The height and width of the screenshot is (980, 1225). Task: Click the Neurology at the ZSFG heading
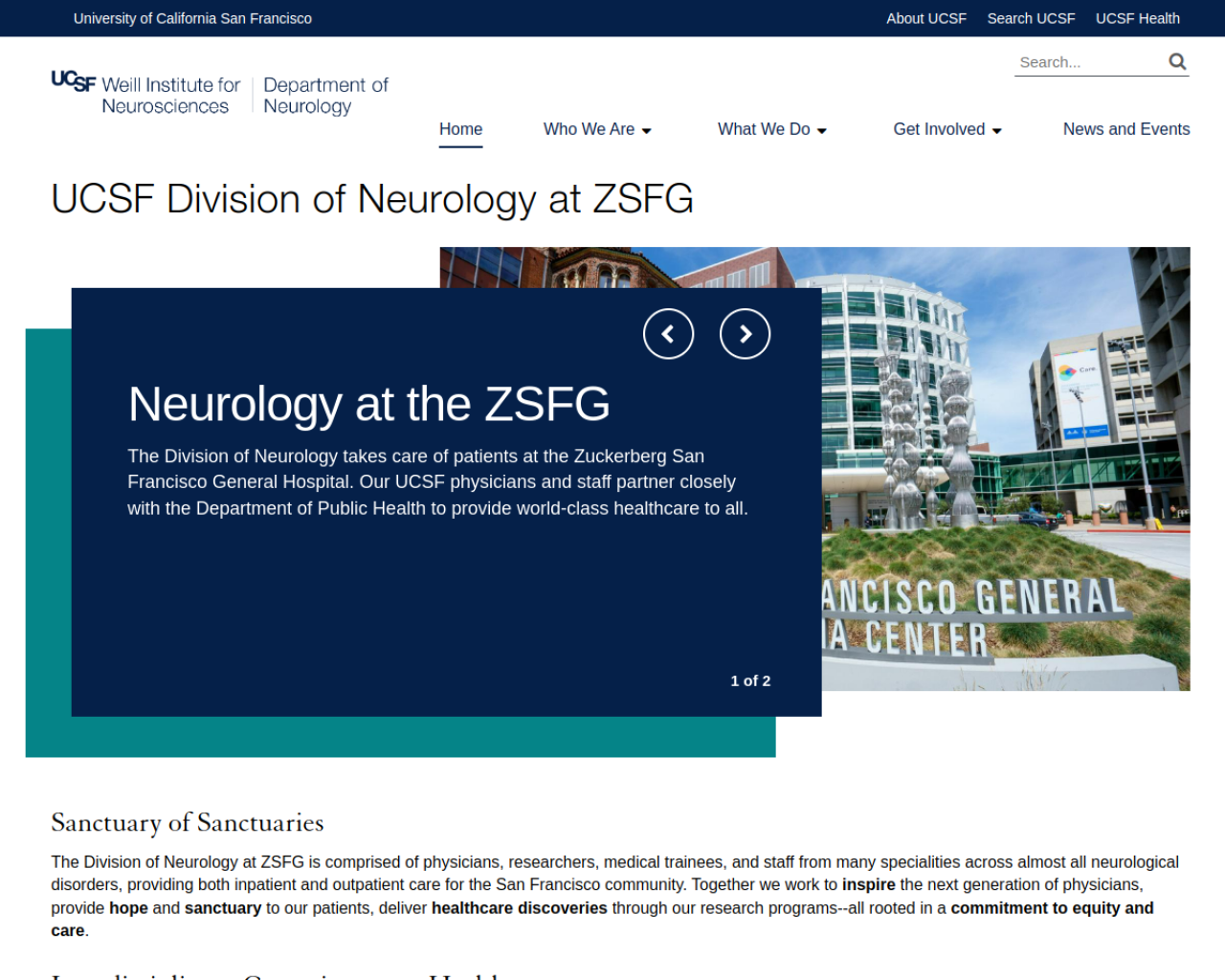368,404
